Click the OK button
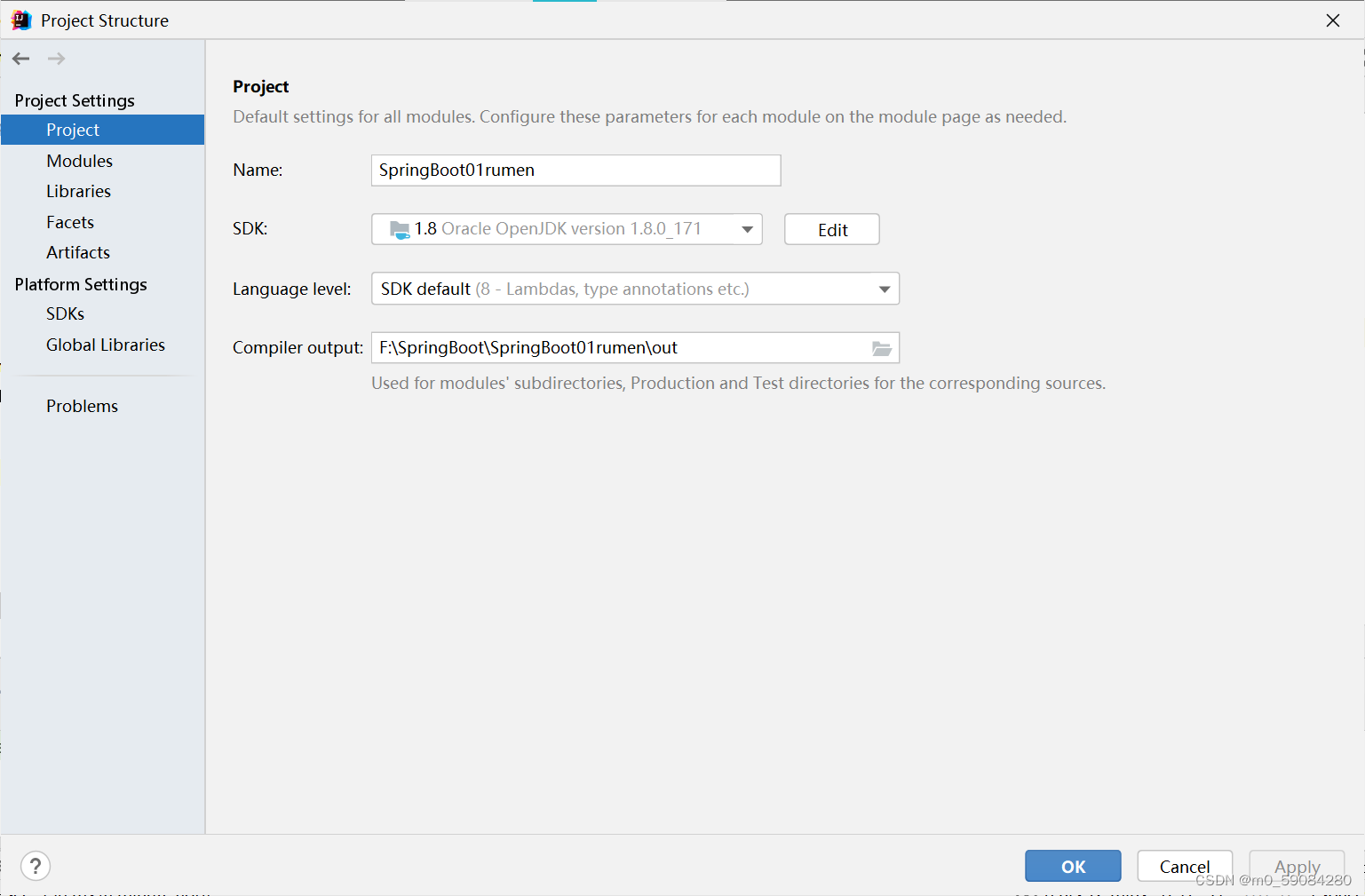 [1072, 866]
